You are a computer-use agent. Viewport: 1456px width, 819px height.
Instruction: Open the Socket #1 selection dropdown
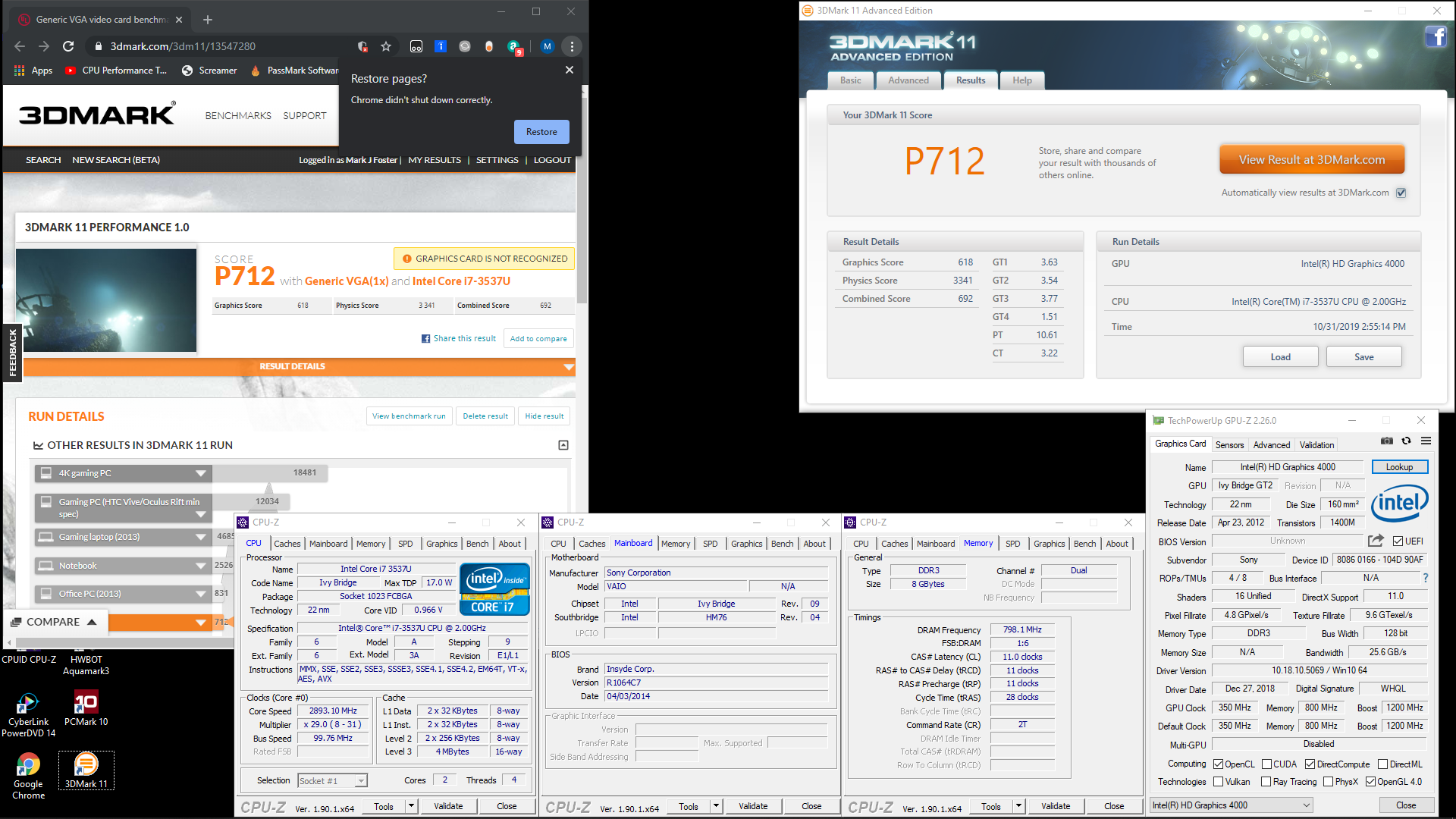[332, 780]
